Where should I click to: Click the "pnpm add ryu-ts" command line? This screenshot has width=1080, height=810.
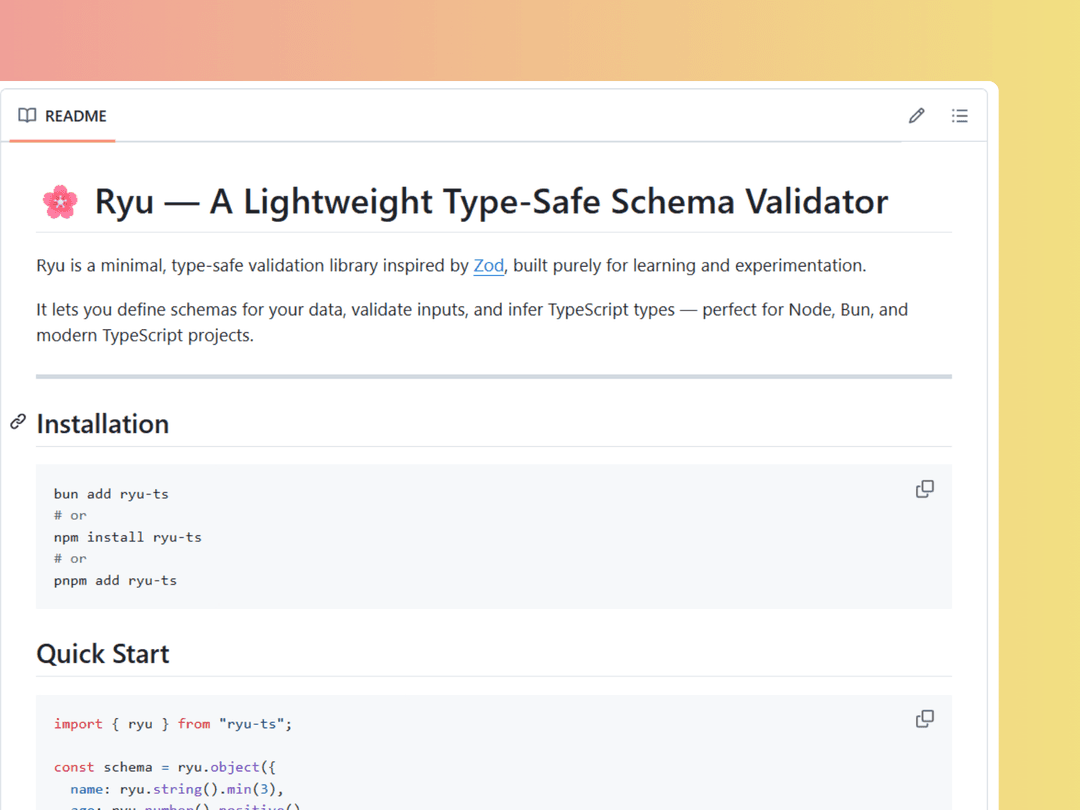[x=115, y=580]
